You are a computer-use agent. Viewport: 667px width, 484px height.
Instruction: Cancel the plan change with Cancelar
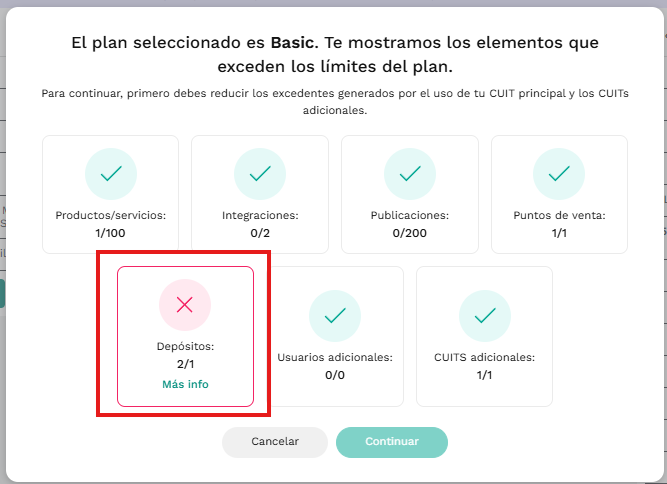click(x=275, y=442)
